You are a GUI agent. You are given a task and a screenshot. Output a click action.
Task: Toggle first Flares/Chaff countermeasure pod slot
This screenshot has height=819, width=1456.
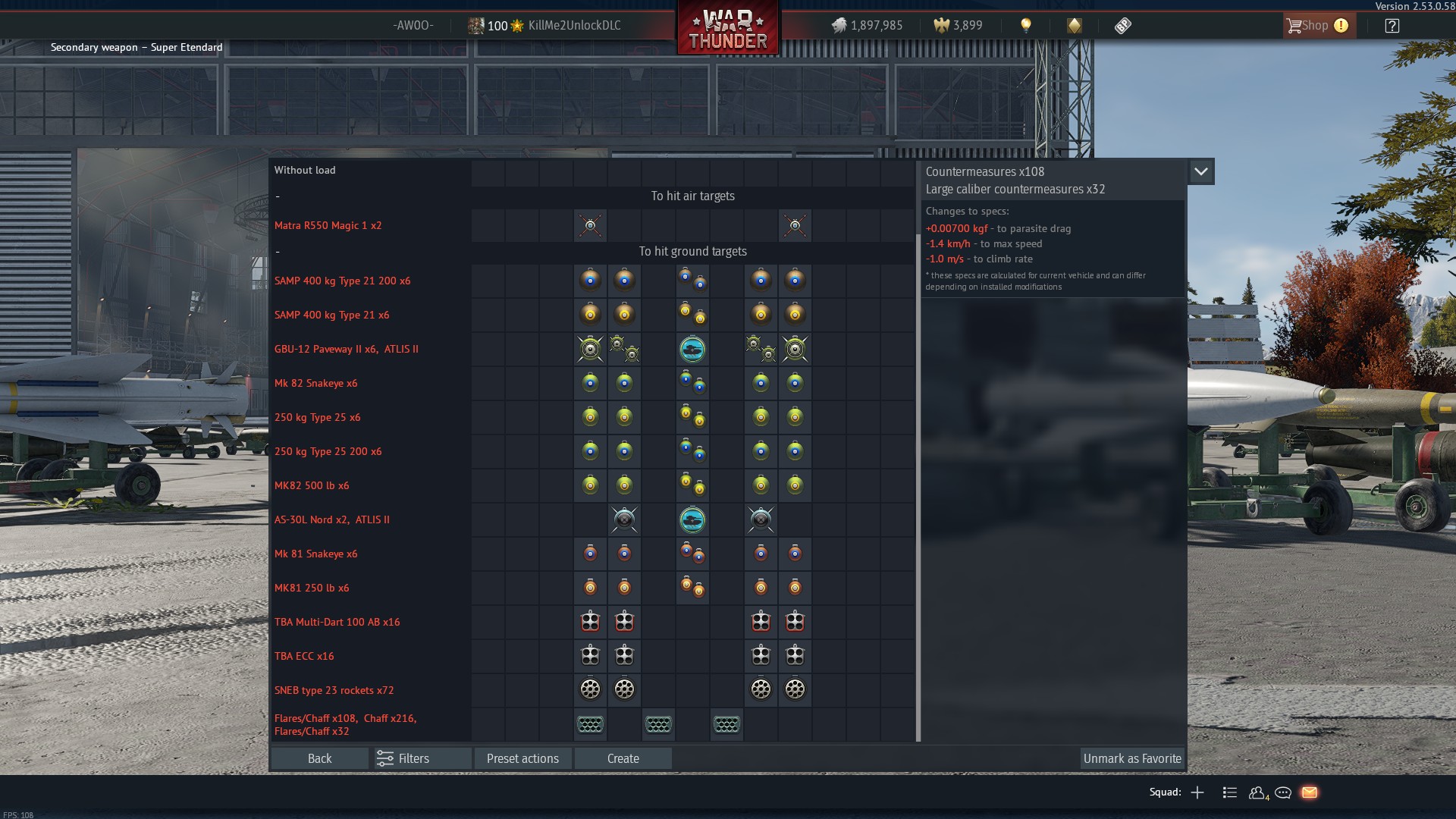590,725
